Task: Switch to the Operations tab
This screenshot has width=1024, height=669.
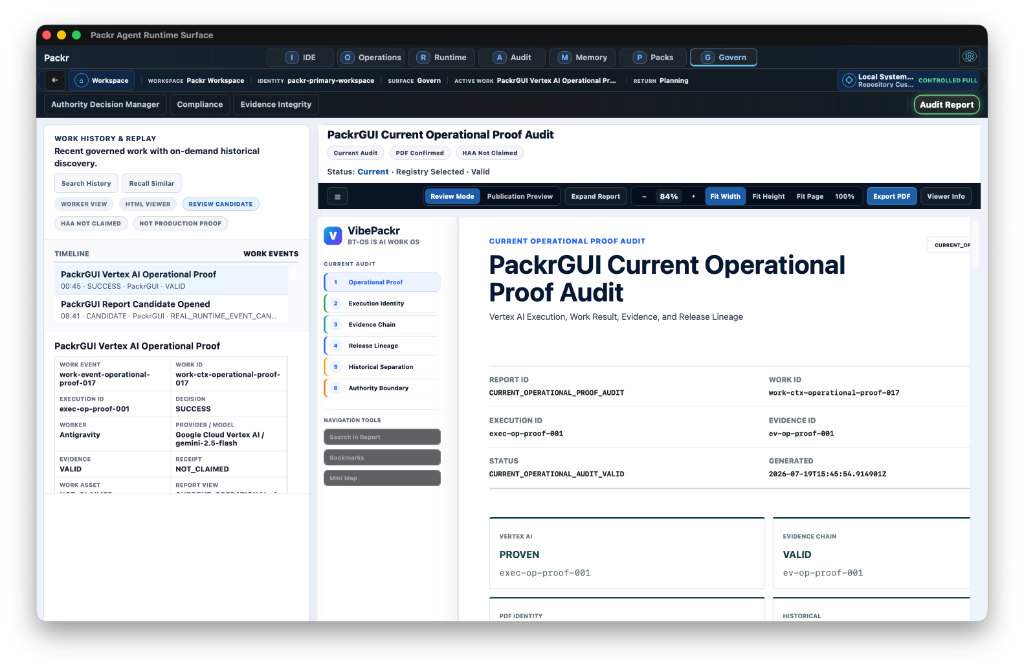Action: (x=372, y=57)
